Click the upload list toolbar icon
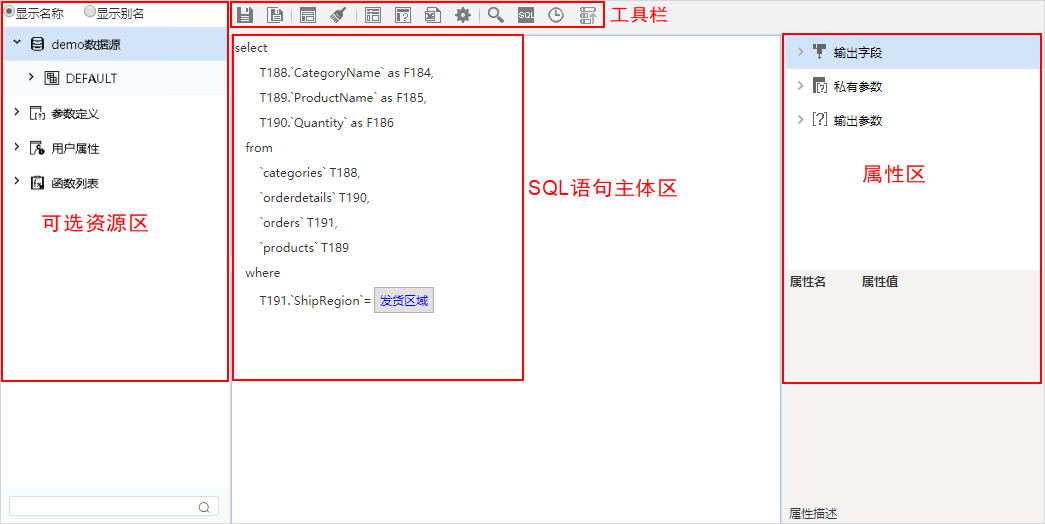1045x524 pixels. point(587,15)
